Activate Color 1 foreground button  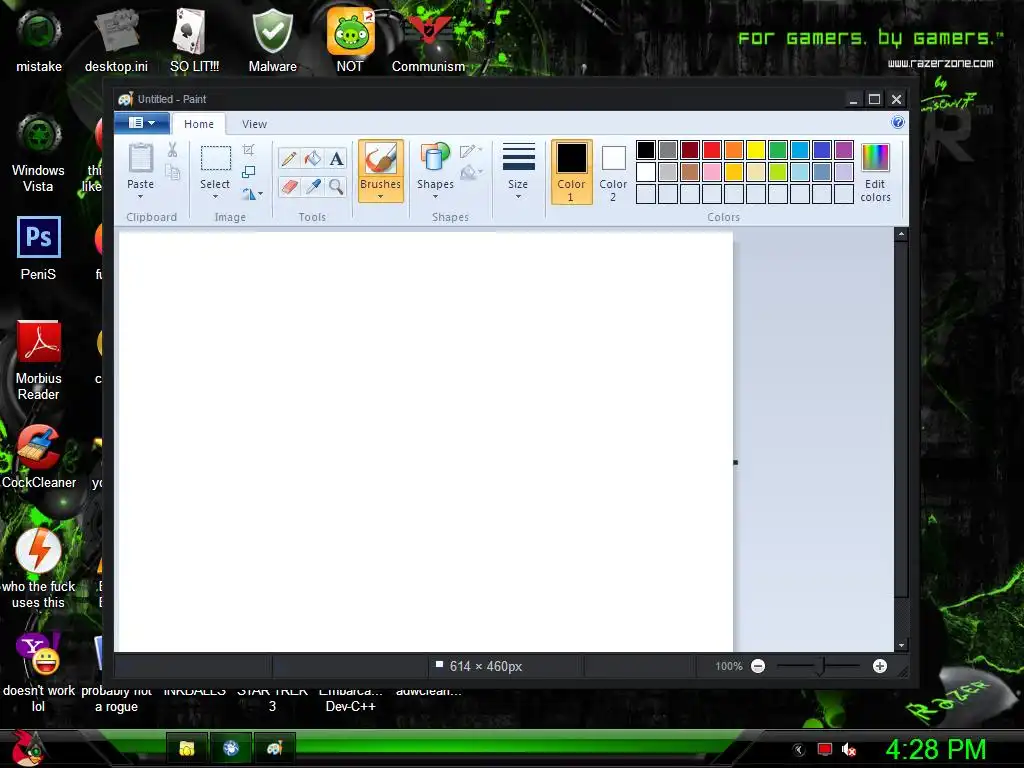[x=571, y=172]
